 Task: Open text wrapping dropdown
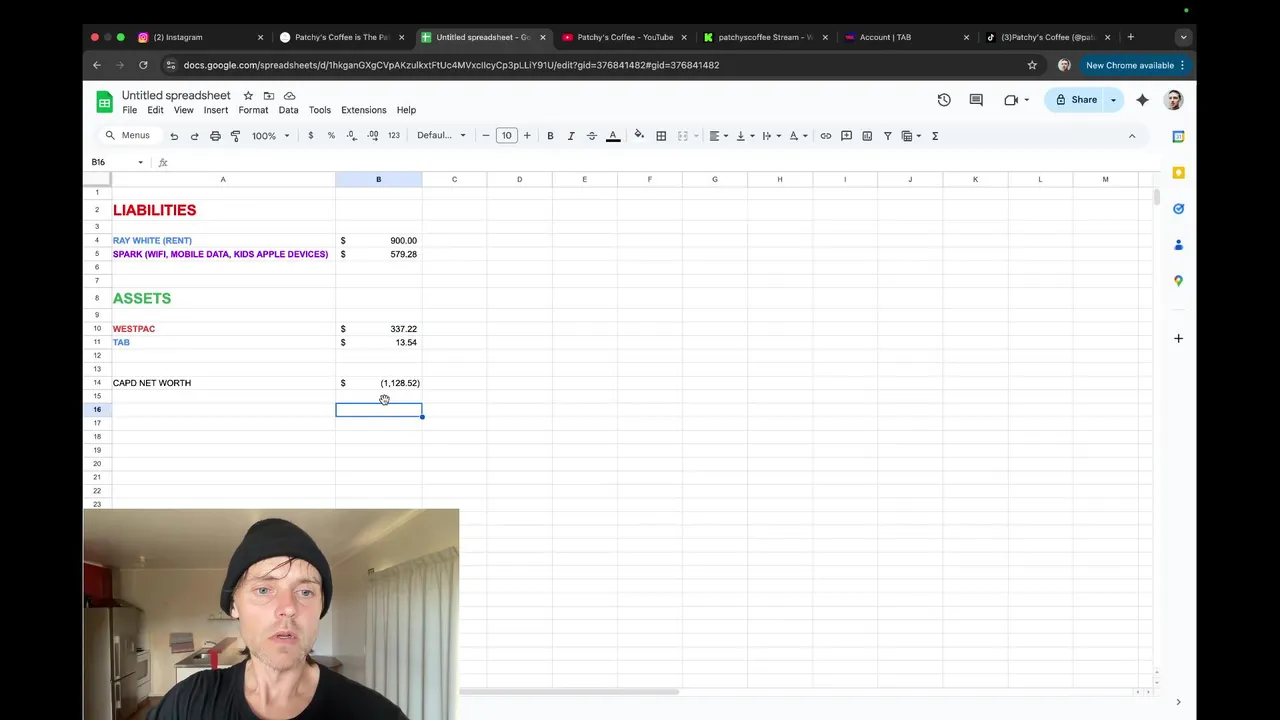click(x=770, y=136)
